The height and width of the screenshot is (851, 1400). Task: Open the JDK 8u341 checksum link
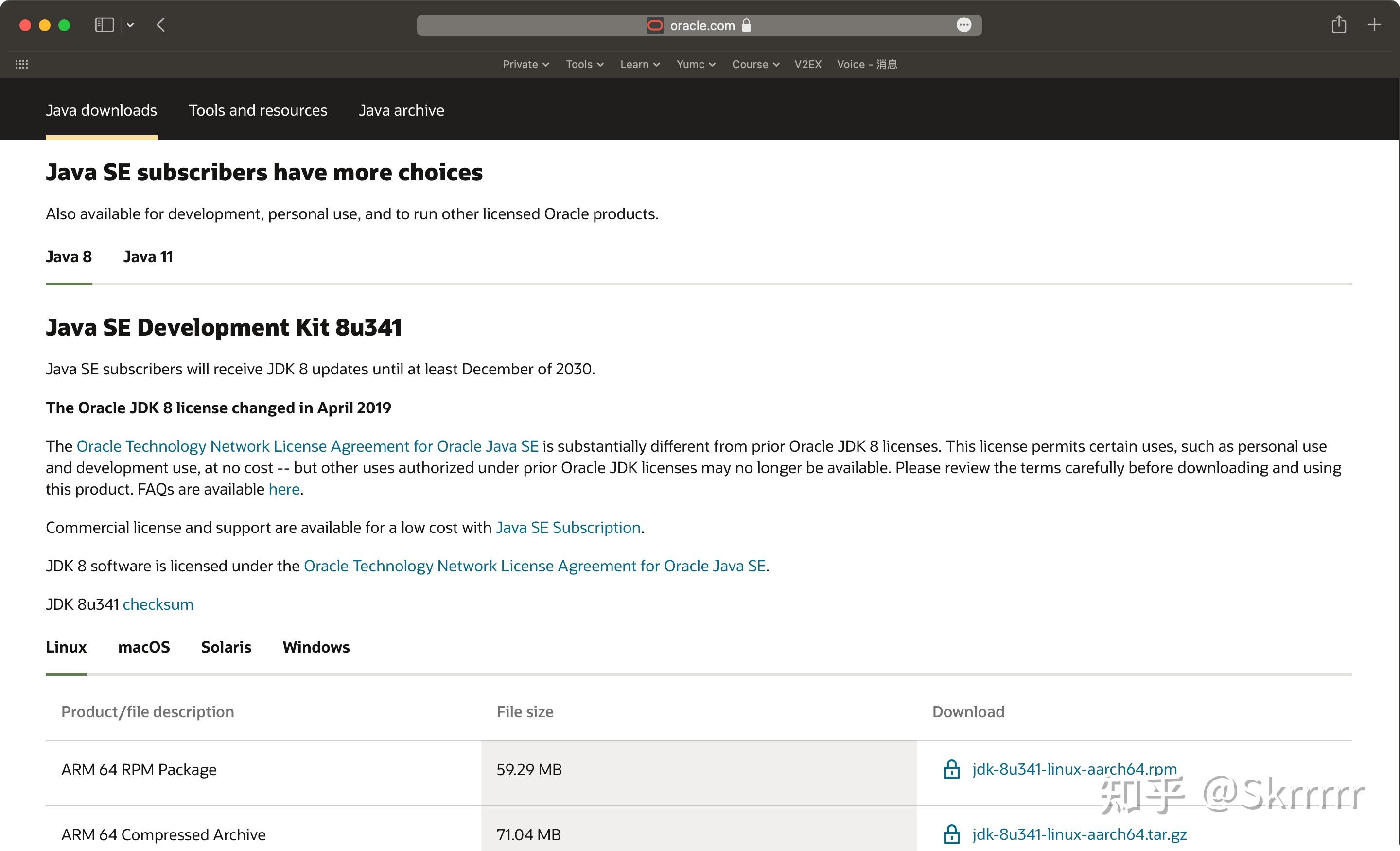(x=157, y=603)
